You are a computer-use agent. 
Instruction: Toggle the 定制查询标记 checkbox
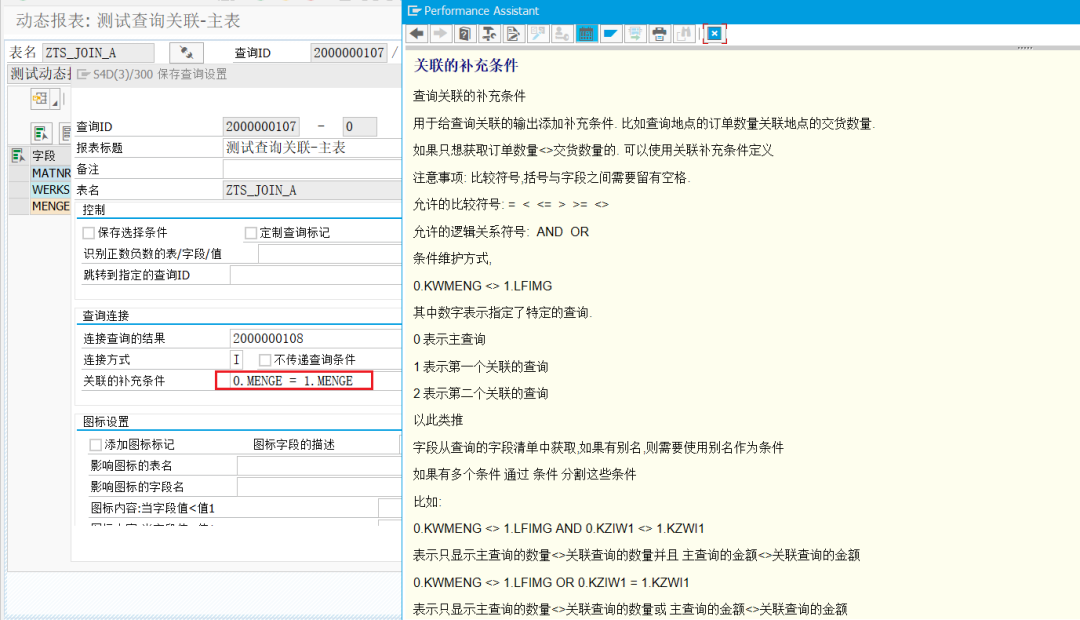click(251, 233)
